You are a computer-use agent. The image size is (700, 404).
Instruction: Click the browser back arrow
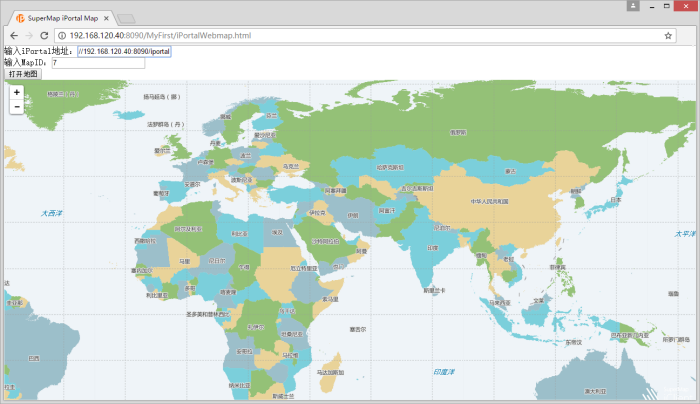point(13,35)
